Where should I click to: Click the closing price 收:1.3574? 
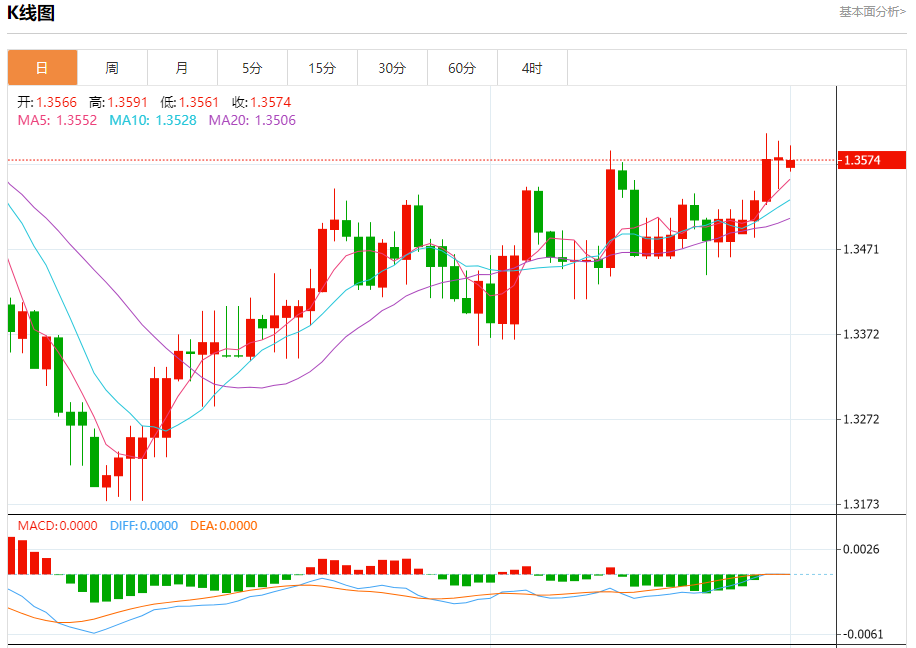(x=262, y=102)
